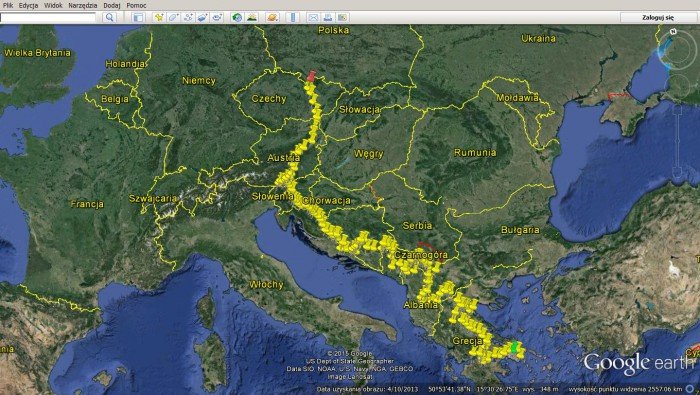
Task: Open the Plik menu
Action: pyautogui.click(x=8, y=5)
